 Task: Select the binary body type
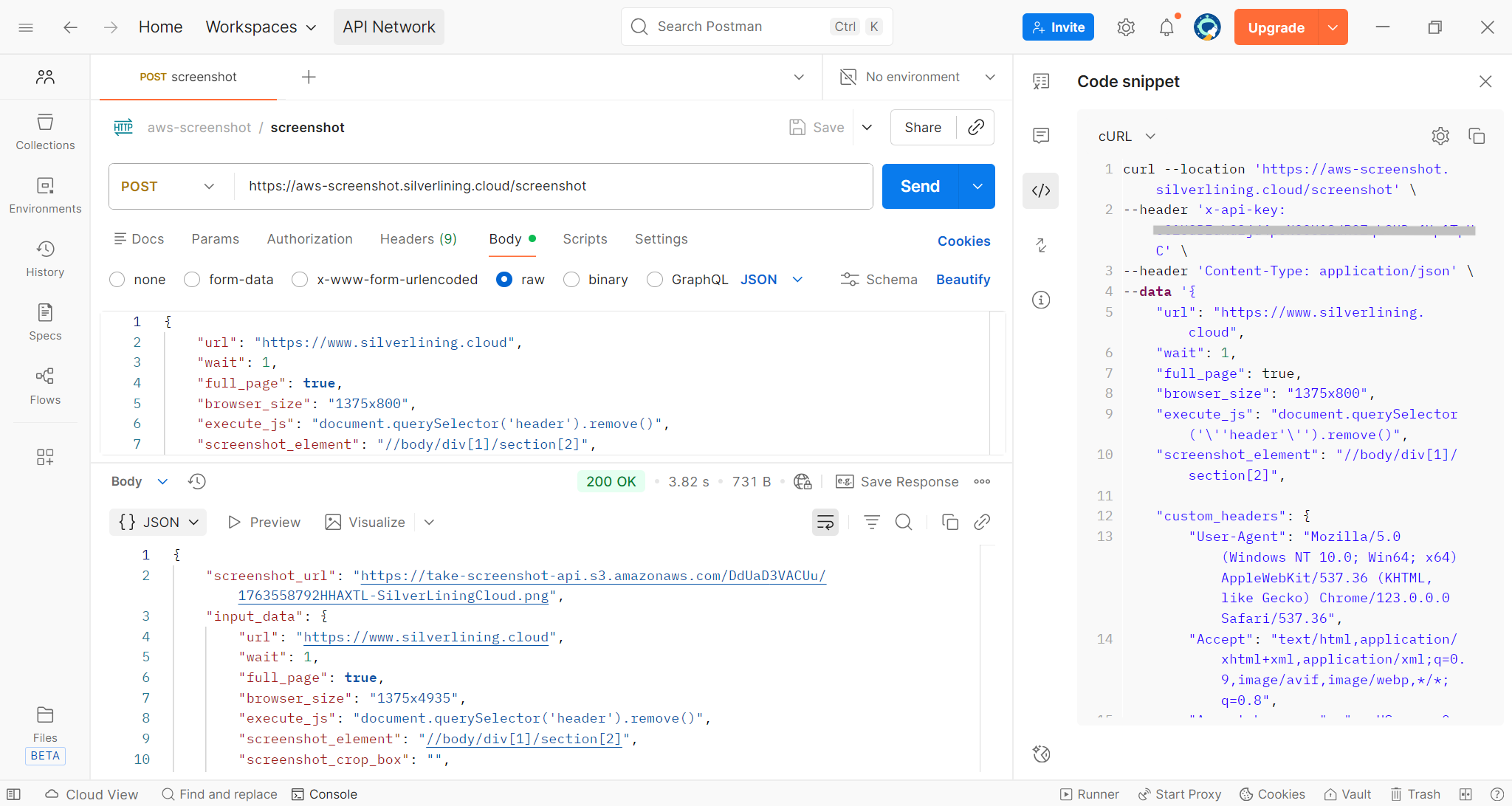[571, 280]
